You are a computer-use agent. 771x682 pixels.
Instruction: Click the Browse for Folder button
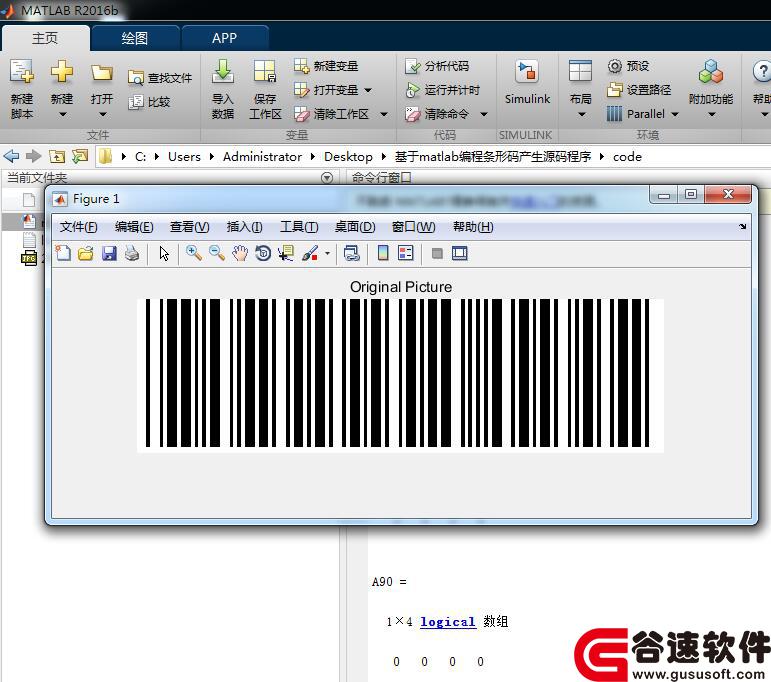coord(80,156)
